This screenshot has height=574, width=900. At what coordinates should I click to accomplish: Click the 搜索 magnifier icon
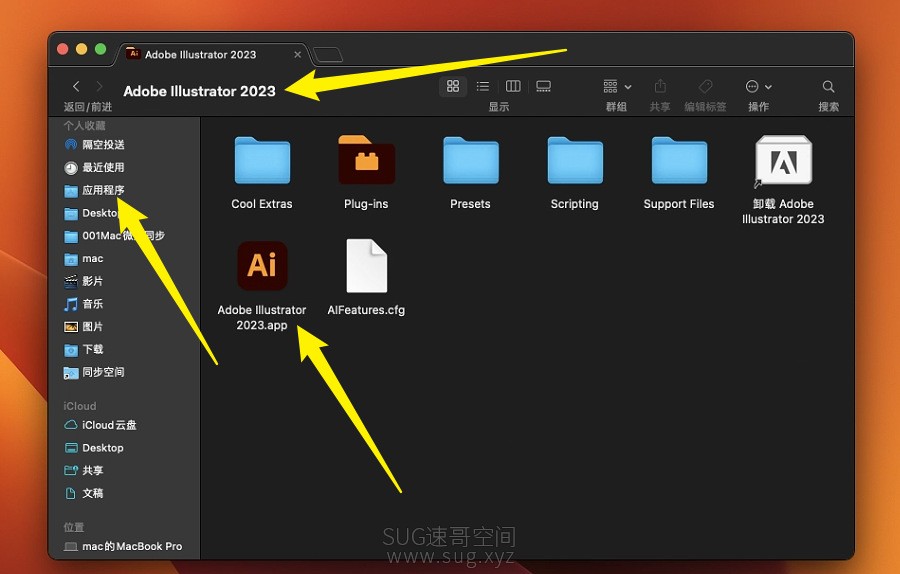(828, 86)
